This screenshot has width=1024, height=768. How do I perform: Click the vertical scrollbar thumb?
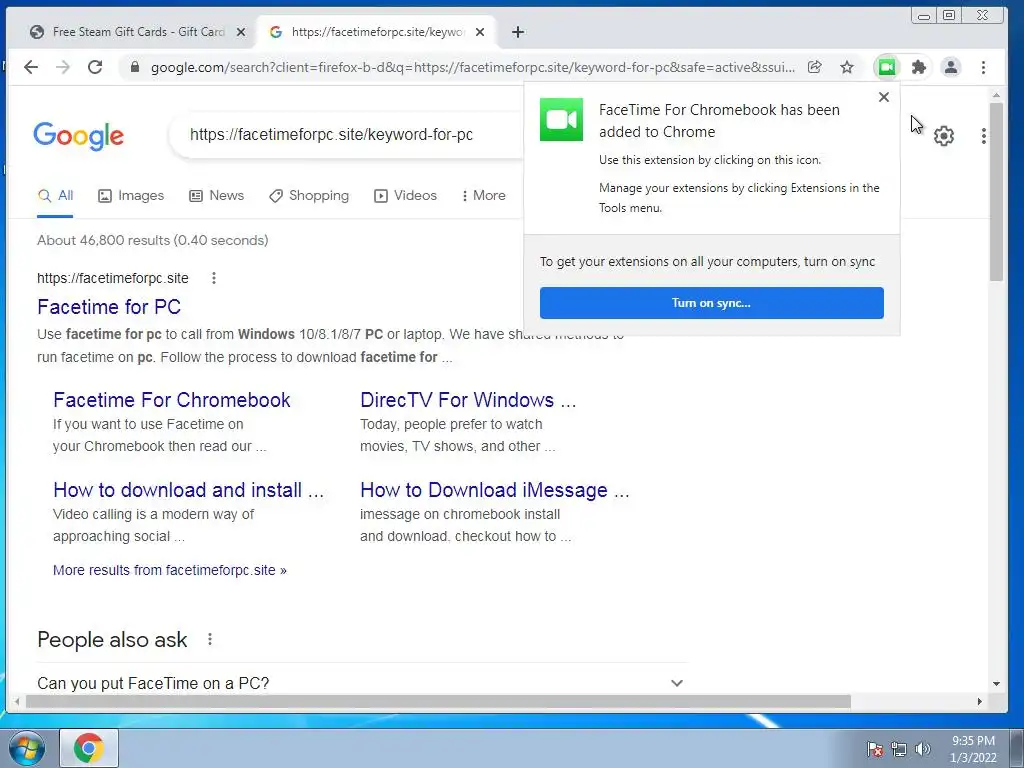[x=996, y=192]
